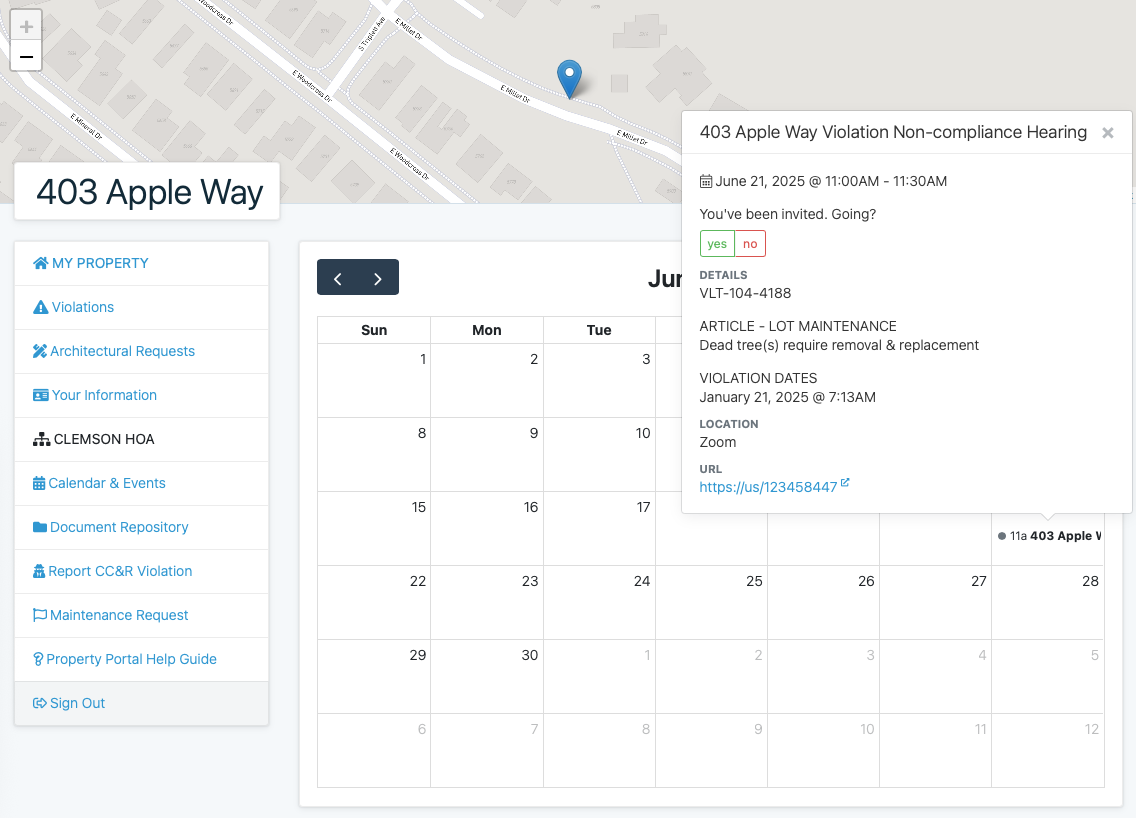The image size is (1136, 818).
Task: Go to next month in calendar
Action: coord(378,277)
